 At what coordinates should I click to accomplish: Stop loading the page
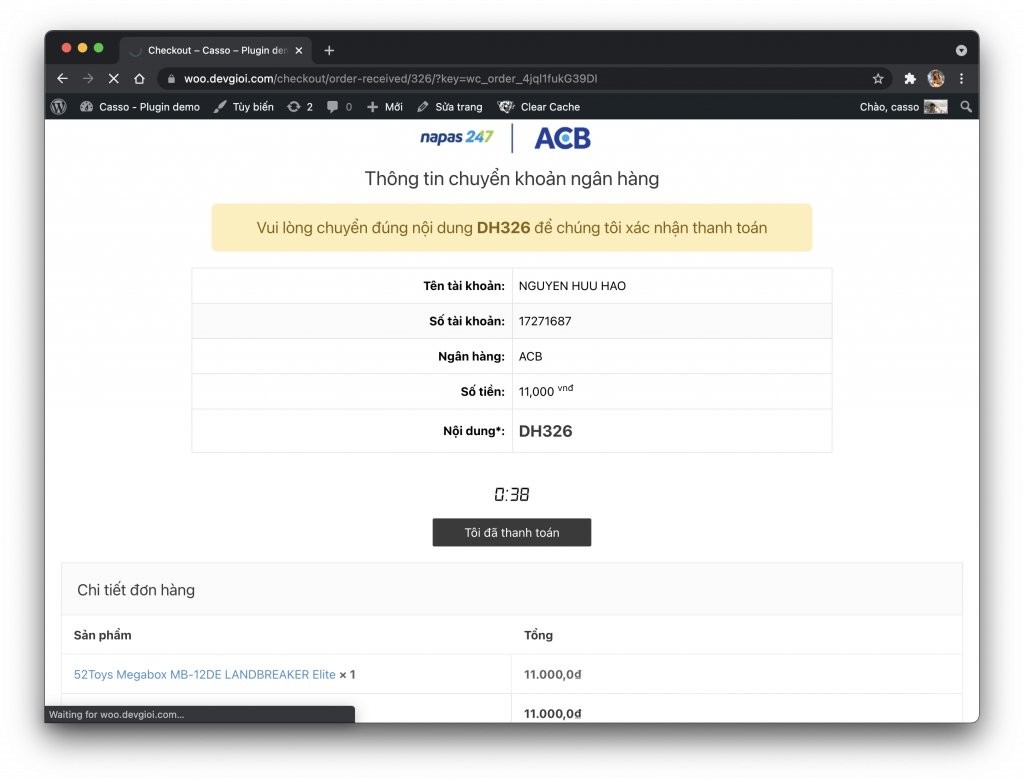click(x=114, y=78)
